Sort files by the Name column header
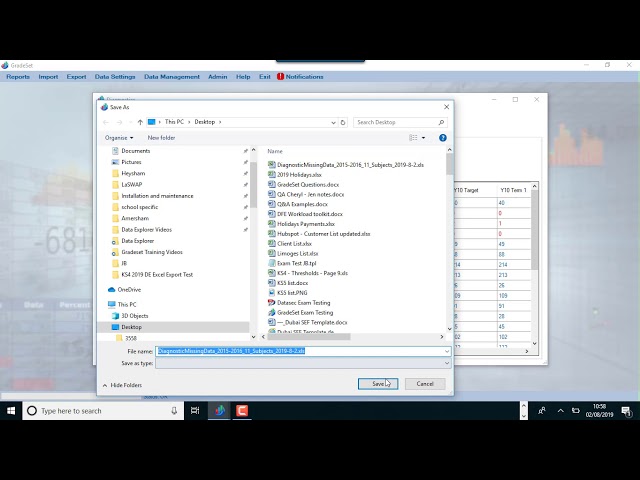This screenshot has height=480, width=640. coord(275,151)
